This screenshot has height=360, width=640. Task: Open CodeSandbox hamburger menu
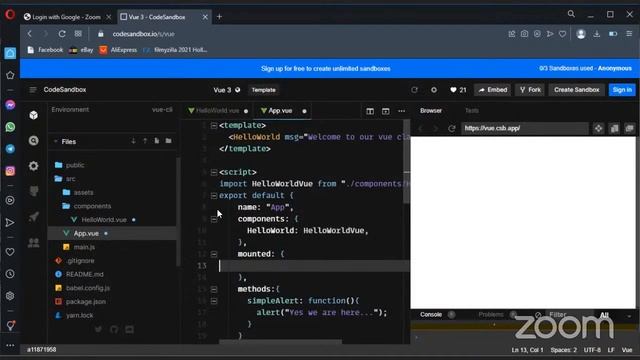pos(33,90)
